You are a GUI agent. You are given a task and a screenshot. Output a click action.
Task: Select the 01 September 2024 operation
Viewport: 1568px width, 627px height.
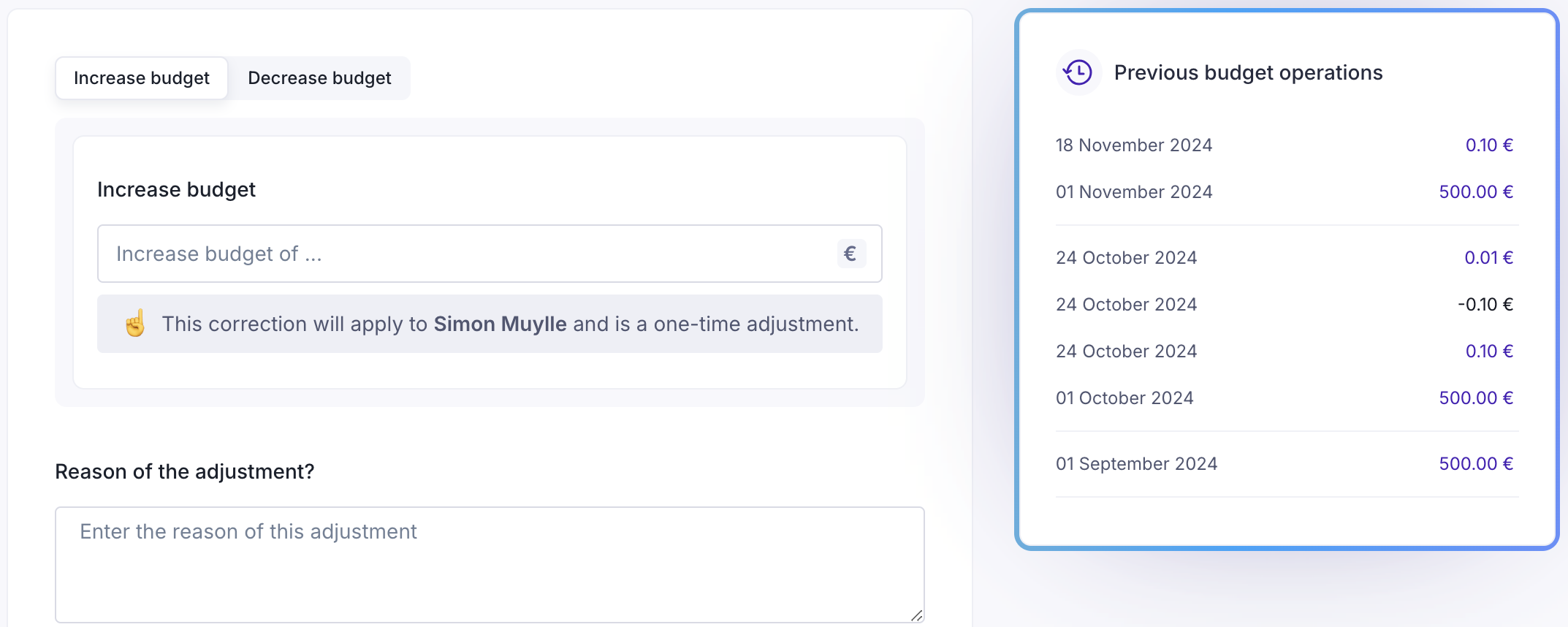(1136, 464)
